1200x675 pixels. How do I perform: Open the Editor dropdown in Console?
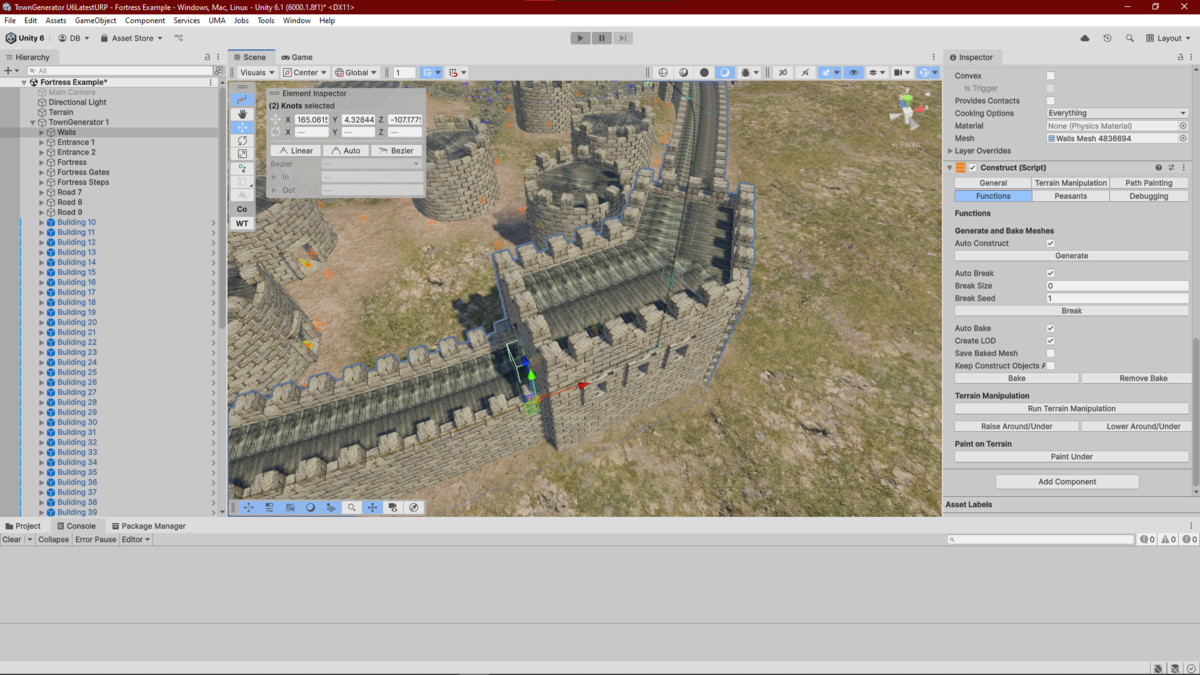click(x=135, y=539)
